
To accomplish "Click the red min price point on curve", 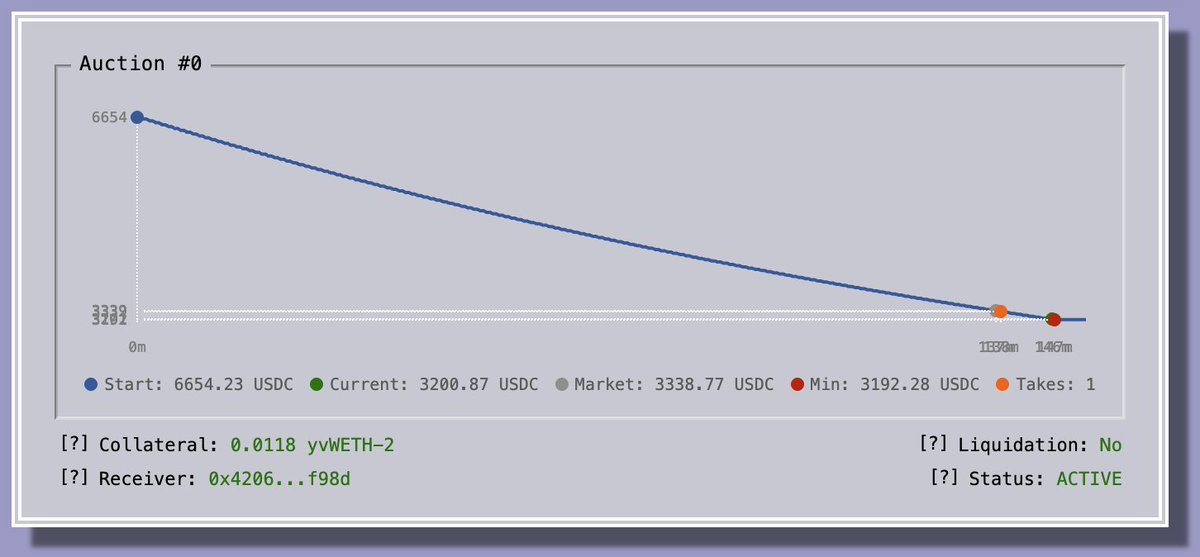I will (1054, 319).
